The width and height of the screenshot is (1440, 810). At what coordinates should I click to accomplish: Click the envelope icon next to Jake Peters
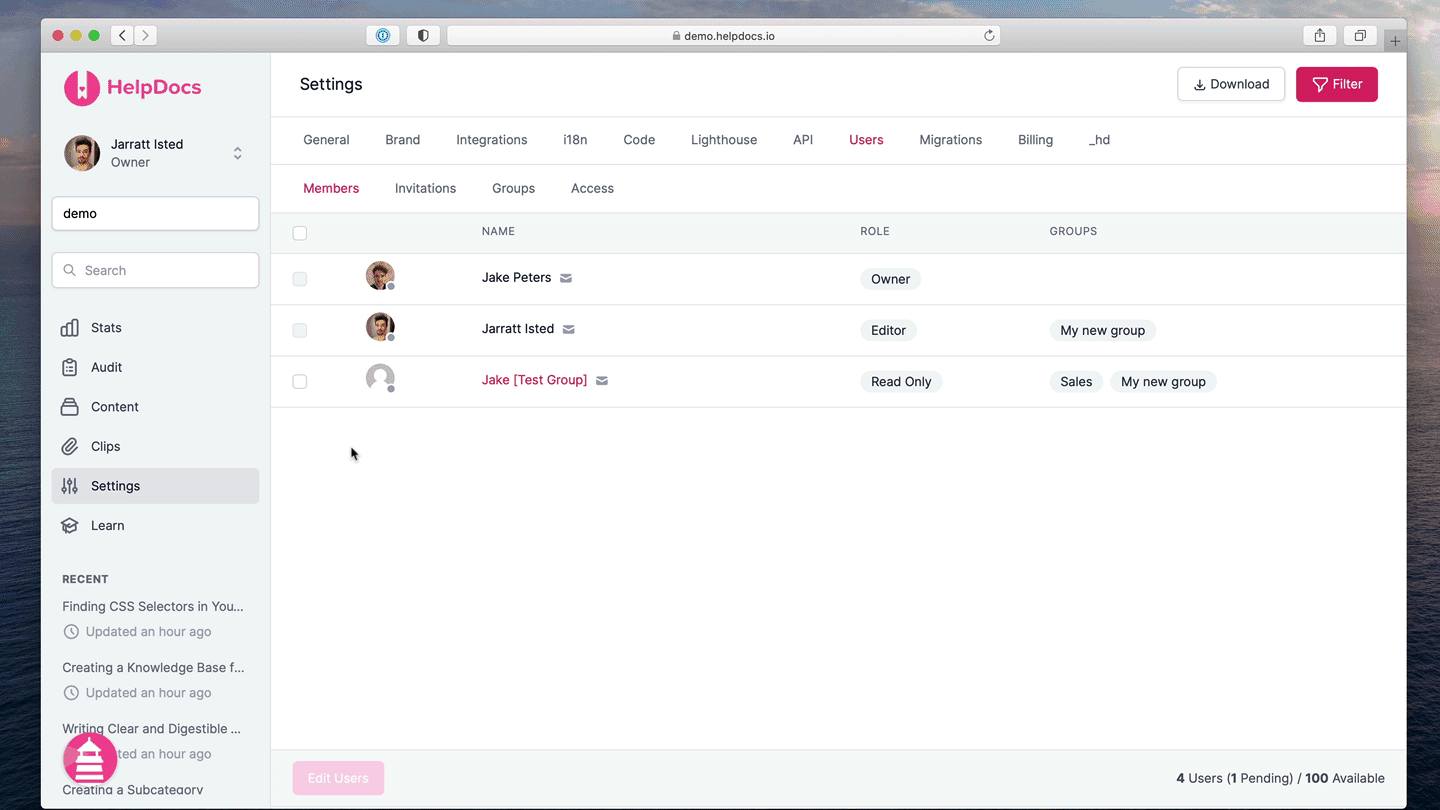[x=566, y=278]
